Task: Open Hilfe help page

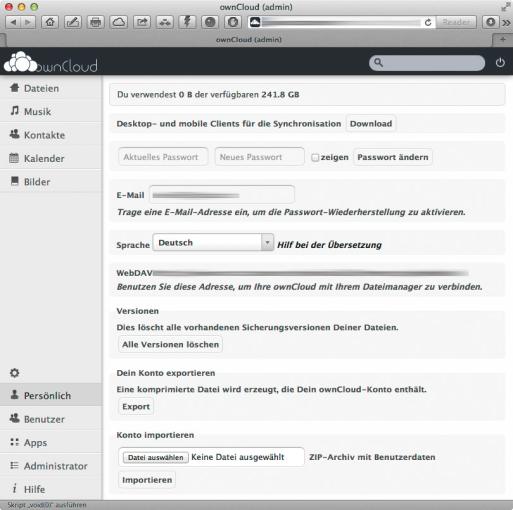Action: (51, 489)
